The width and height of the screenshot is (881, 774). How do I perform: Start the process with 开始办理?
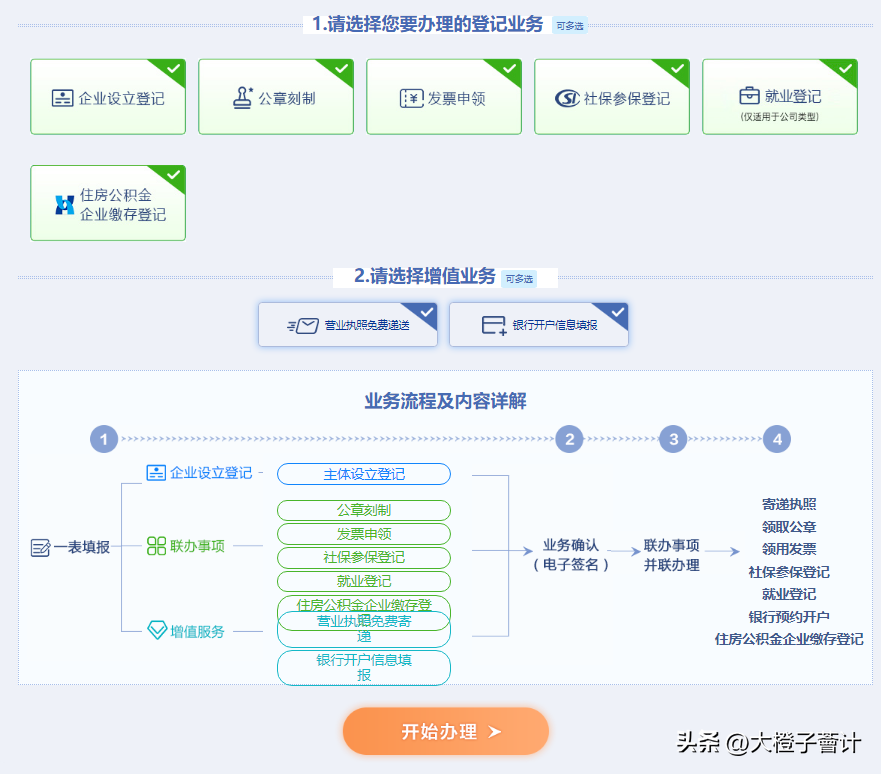[446, 731]
